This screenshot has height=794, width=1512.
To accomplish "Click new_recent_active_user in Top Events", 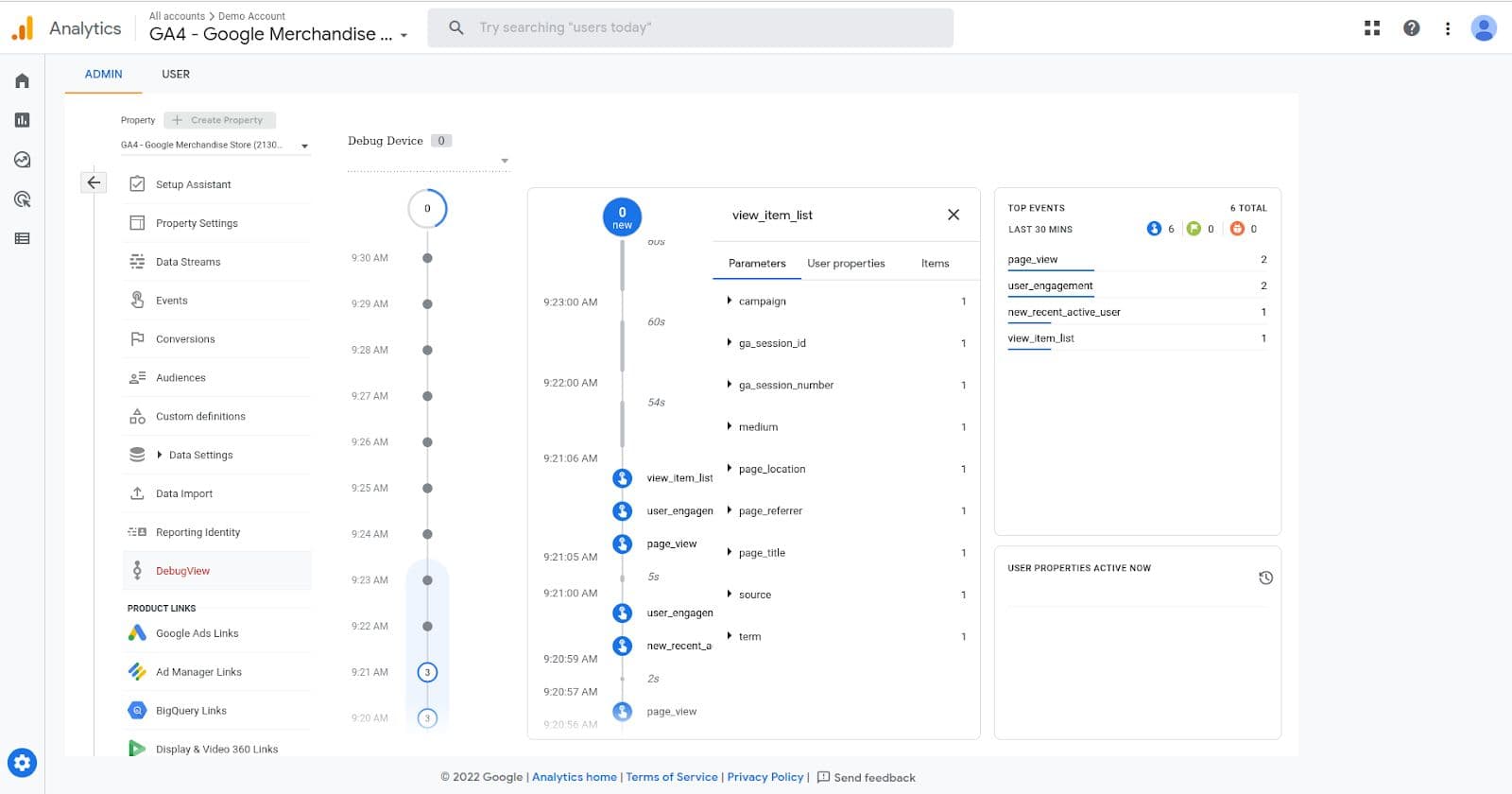I will coord(1063,312).
